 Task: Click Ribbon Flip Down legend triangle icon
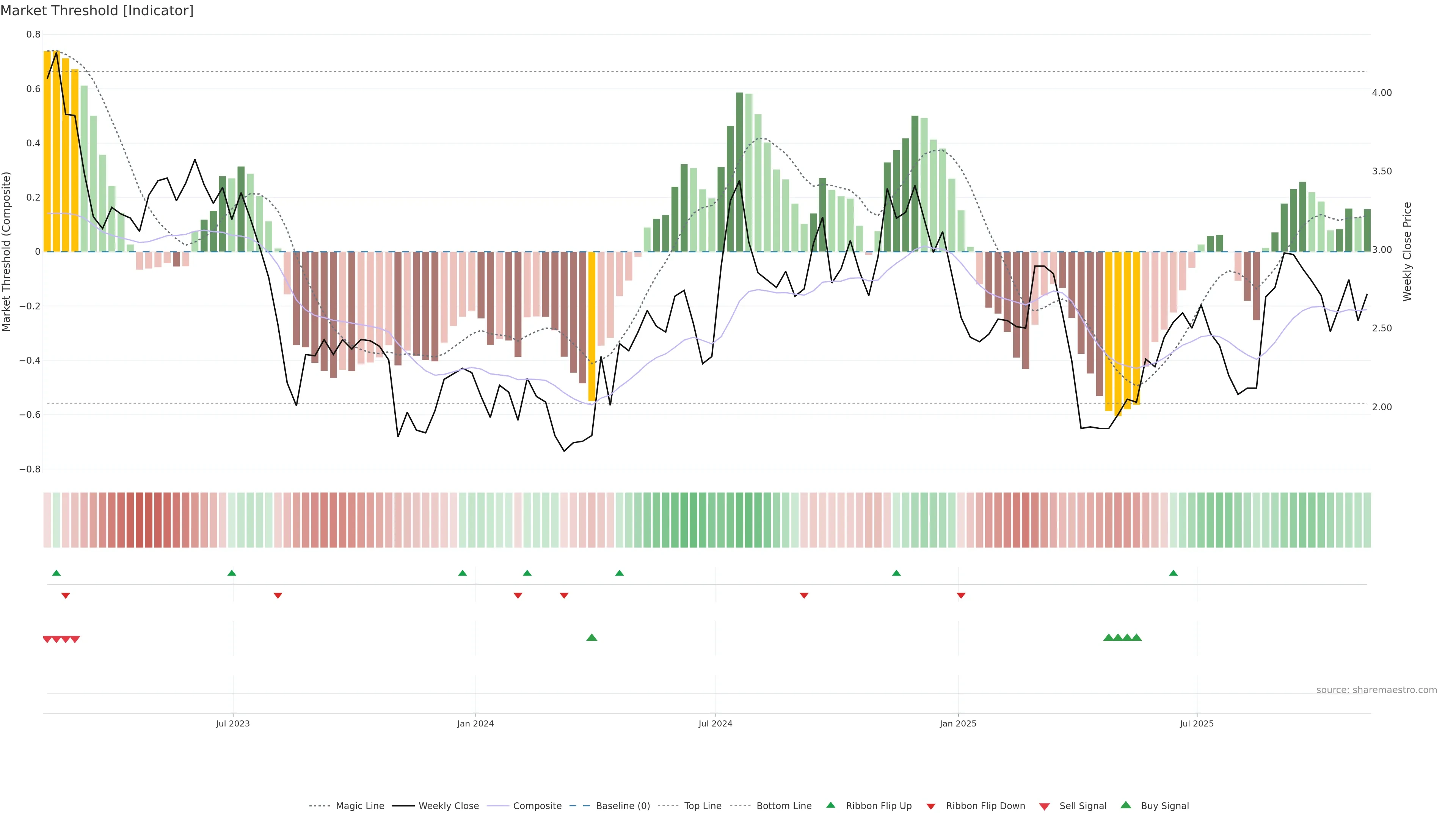(931, 806)
